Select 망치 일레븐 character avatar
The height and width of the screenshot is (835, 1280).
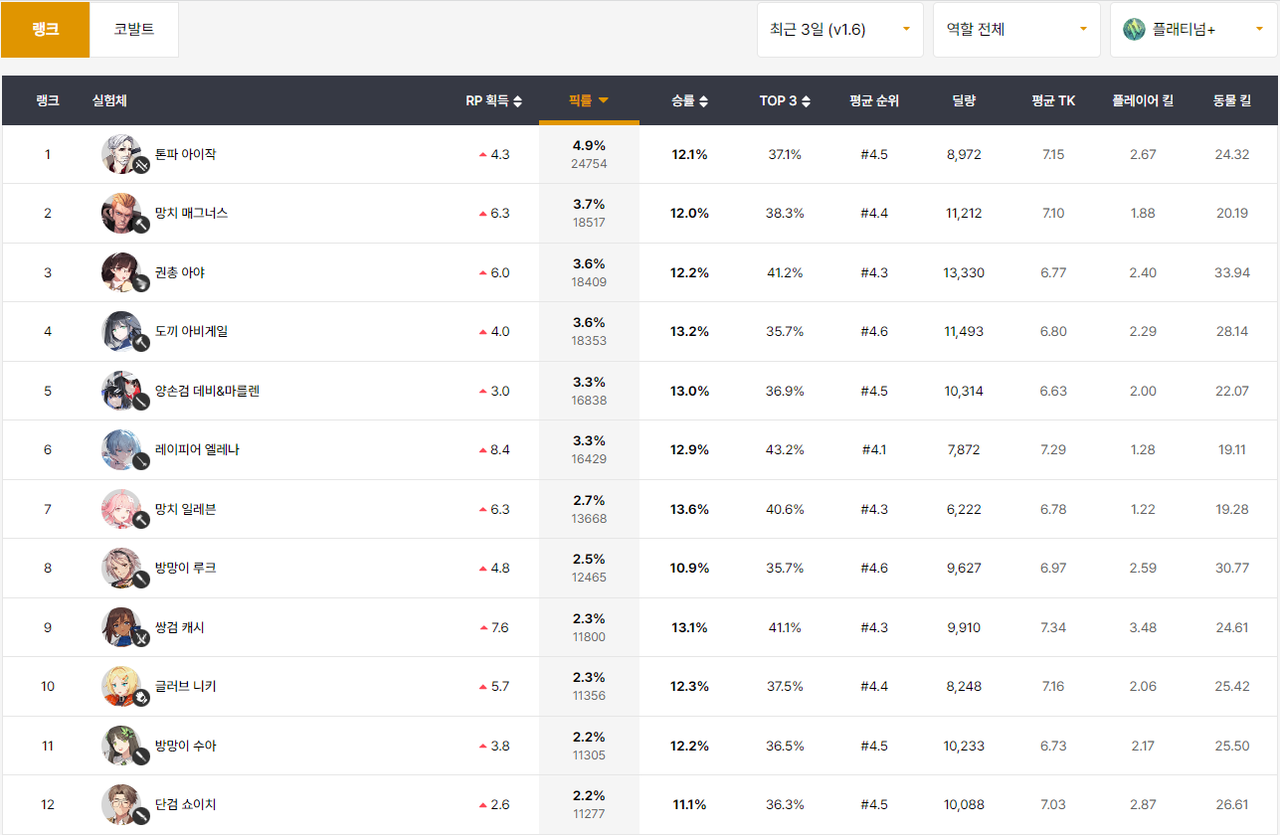click(123, 509)
